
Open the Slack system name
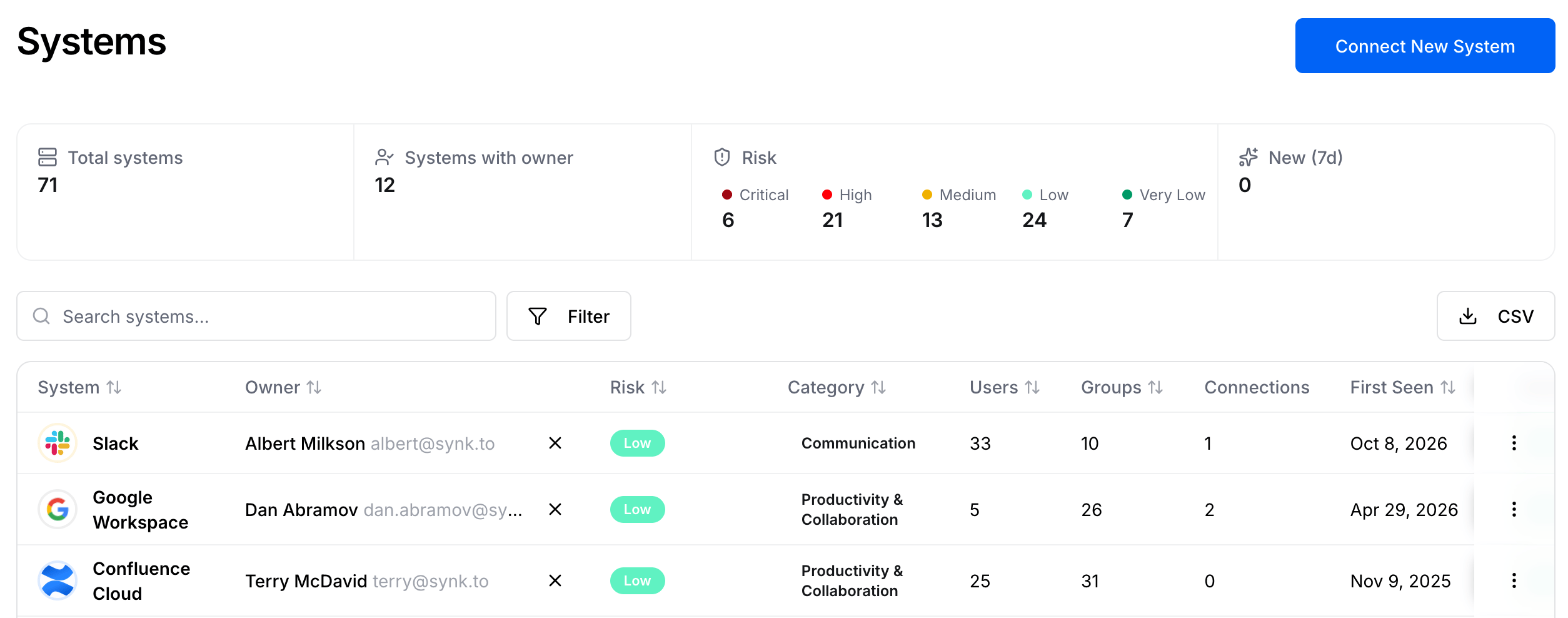pos(116,443)
